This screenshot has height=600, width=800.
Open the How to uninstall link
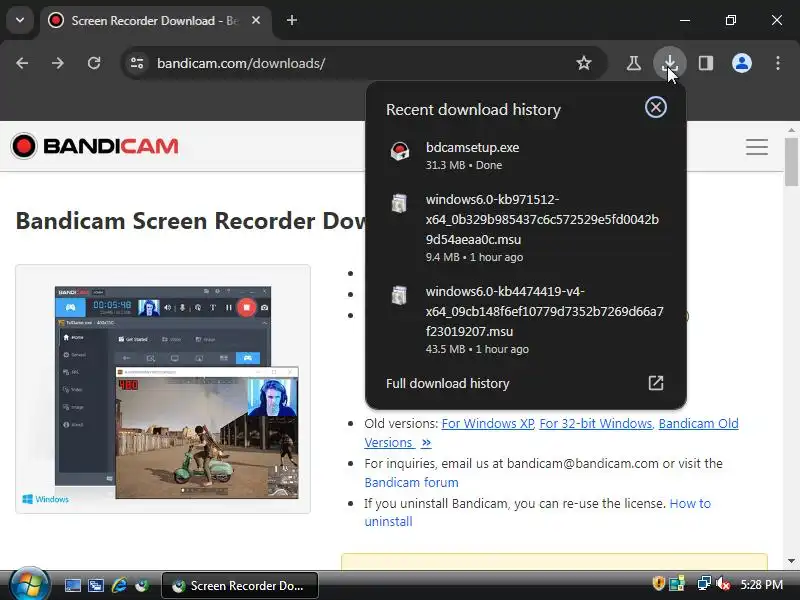690,504
